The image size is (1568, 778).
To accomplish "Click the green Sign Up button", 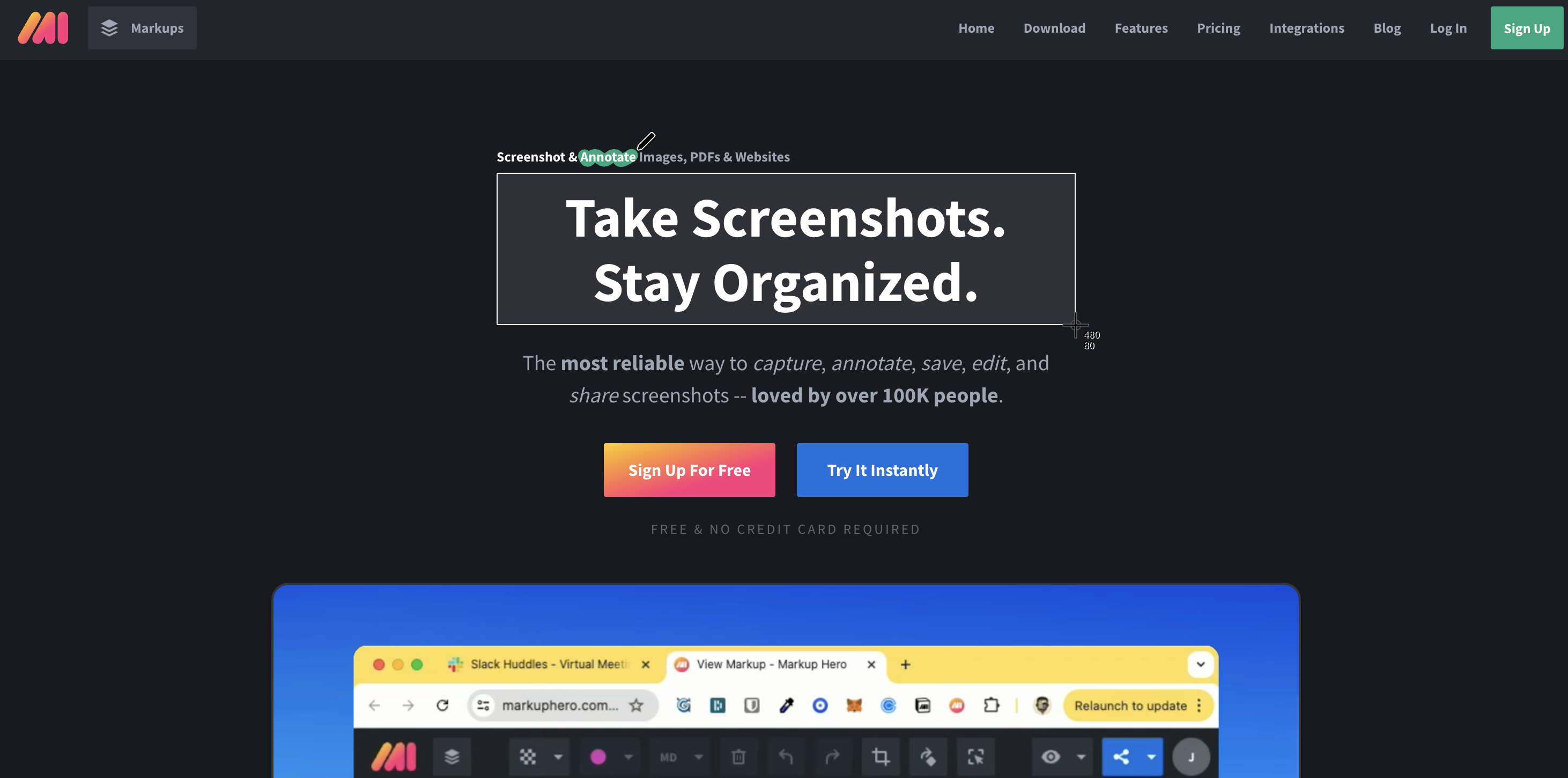I will click(x=1527, y=28).
